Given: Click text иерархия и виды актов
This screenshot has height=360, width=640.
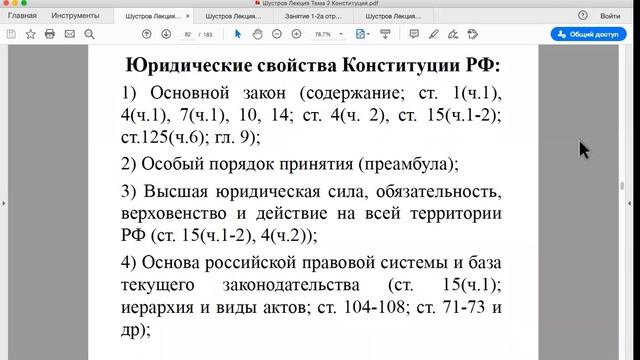Looking at the screenshot, I should click(213, 307).
